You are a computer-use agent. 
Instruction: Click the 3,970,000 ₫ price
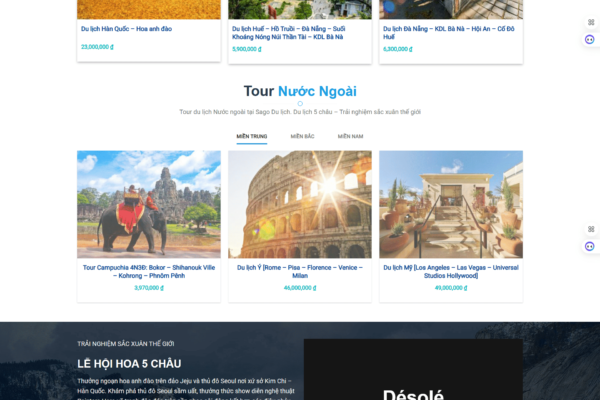tap(149, 288)
